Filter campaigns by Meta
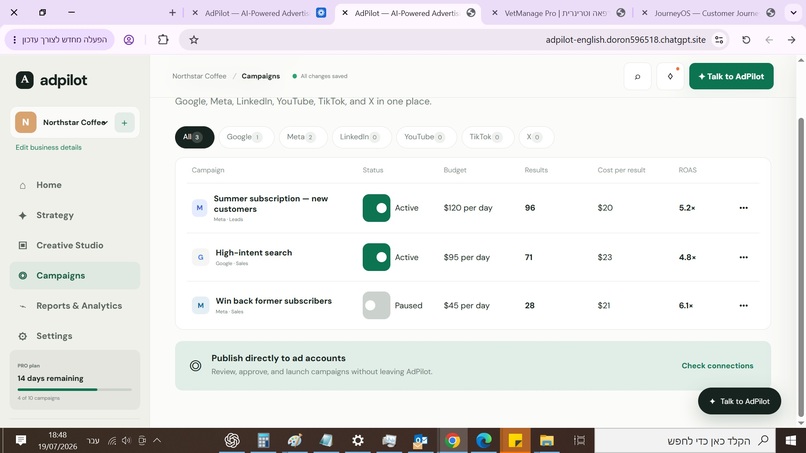The height and width of the screenshot is (453, 806). point(303,137)
